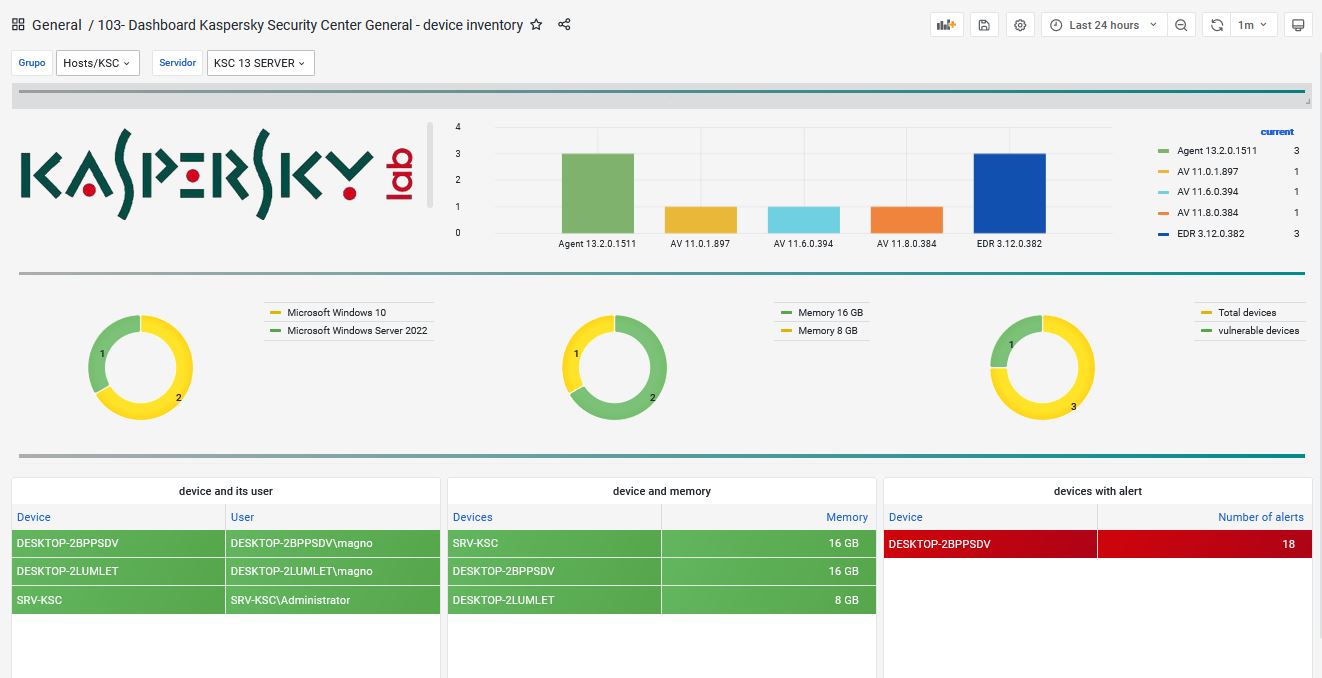1322x678 pixels.
Task: Toggle Memory 8 GB legend entry
Action: click(x=827, y=331)
